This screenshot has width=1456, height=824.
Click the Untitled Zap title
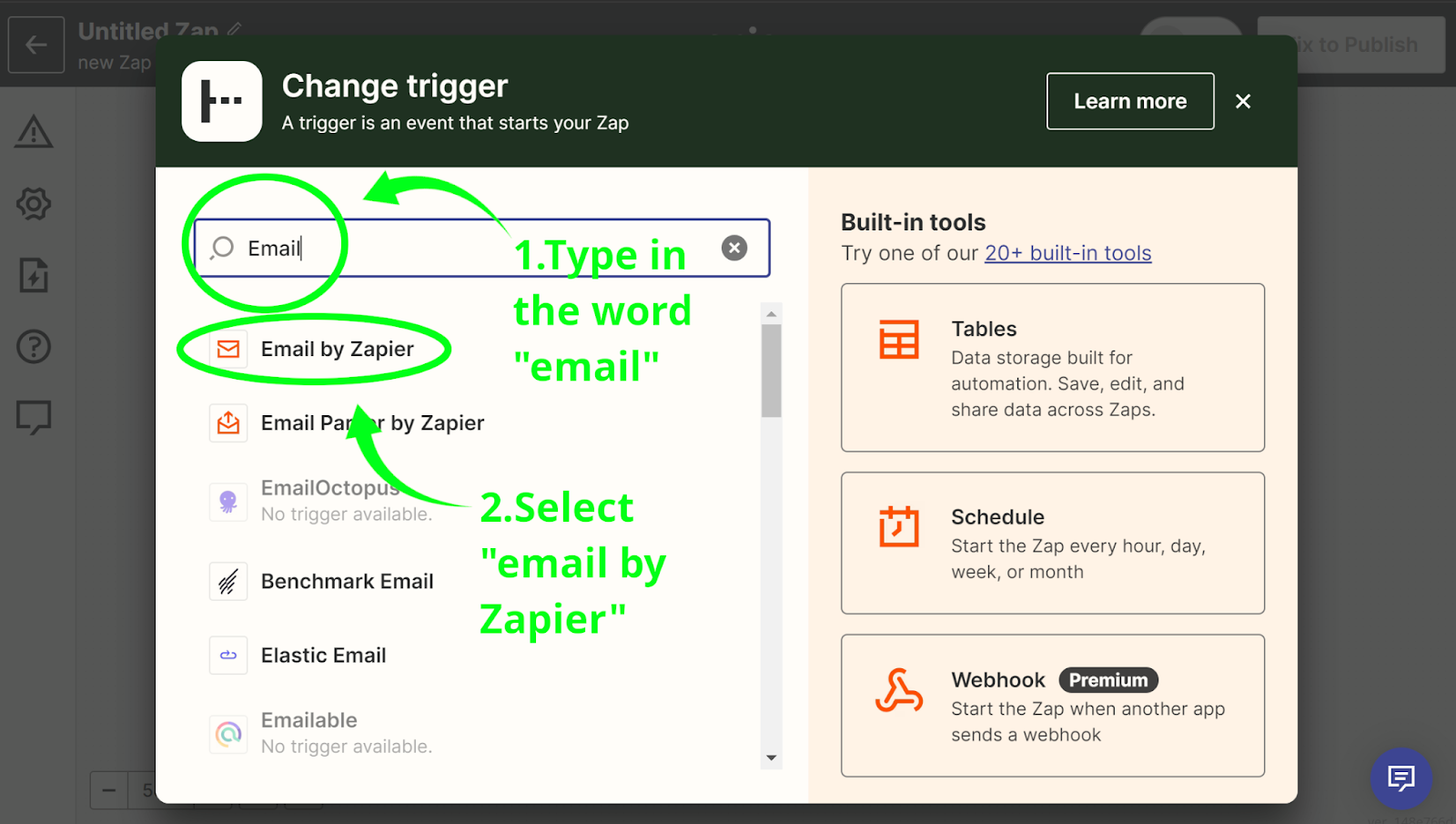(x=148, y=31)
